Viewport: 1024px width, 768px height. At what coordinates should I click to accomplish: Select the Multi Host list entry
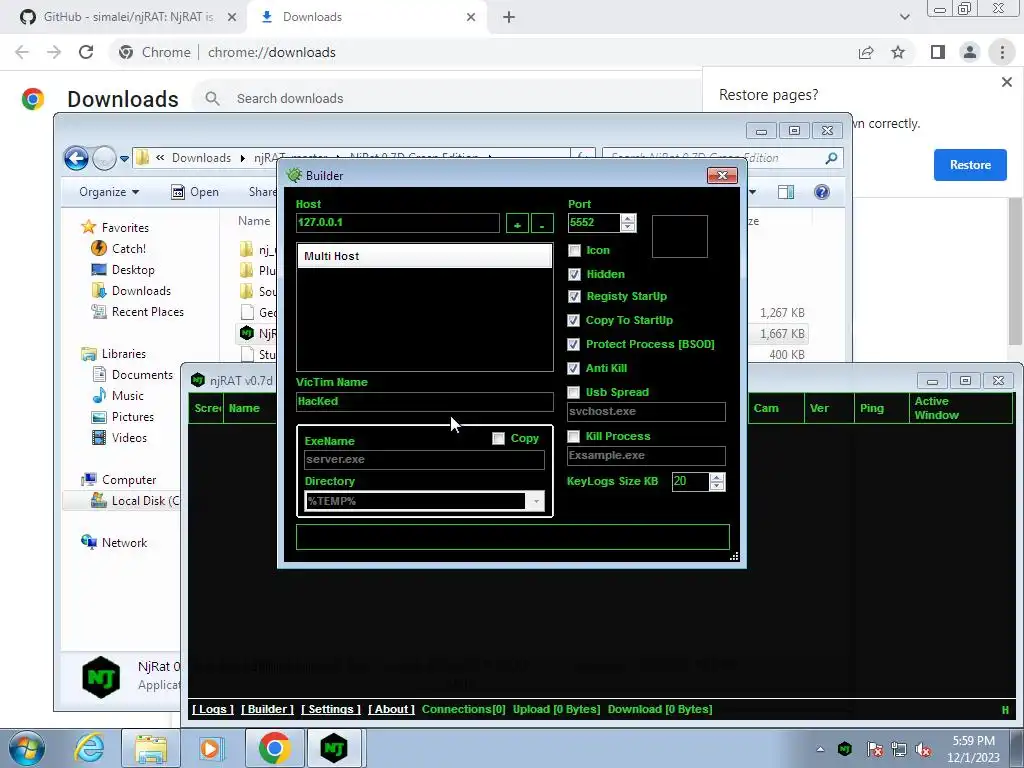click(x=424, y=257)
